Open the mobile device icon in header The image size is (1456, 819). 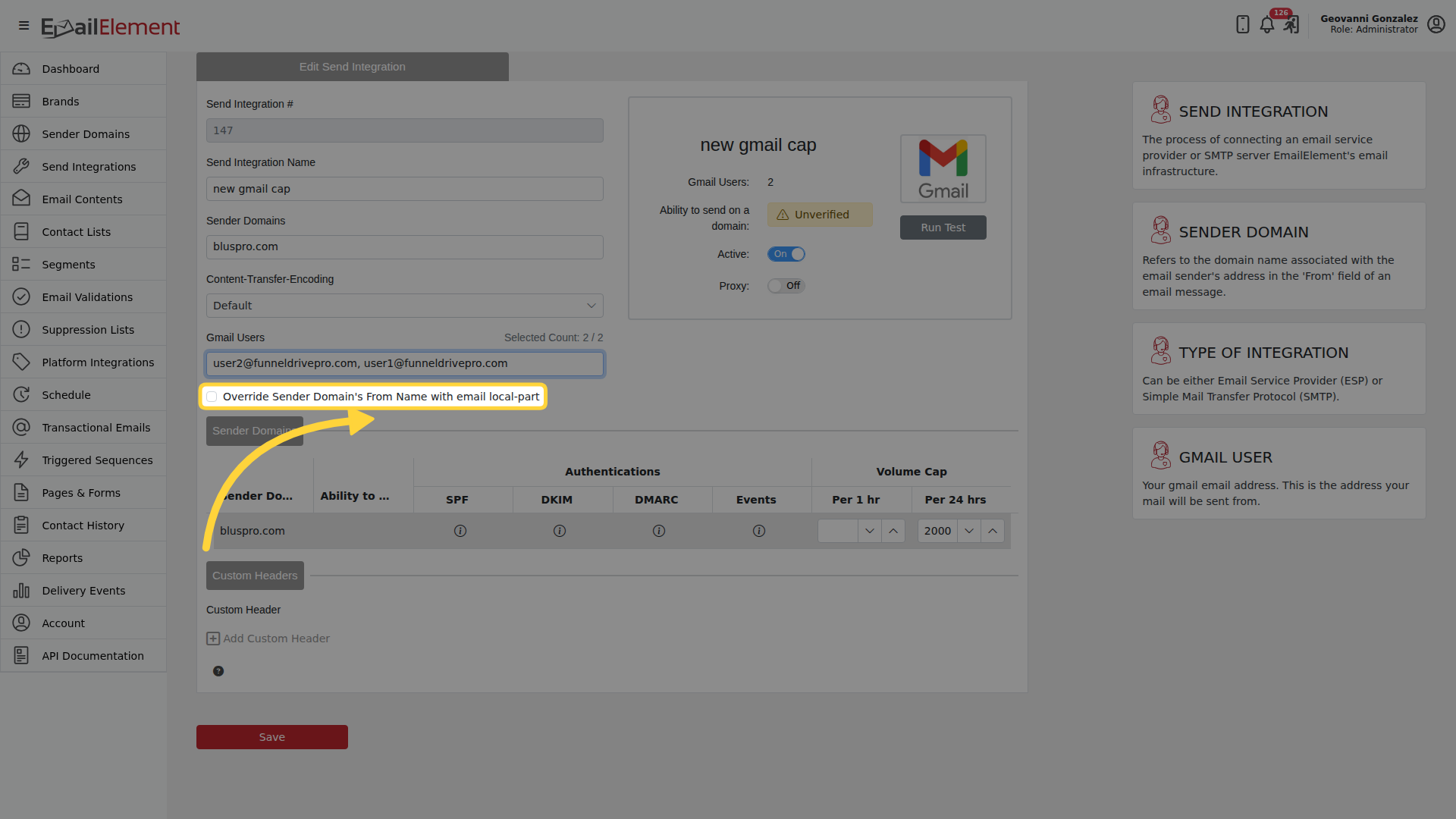tap(1242, 24)
